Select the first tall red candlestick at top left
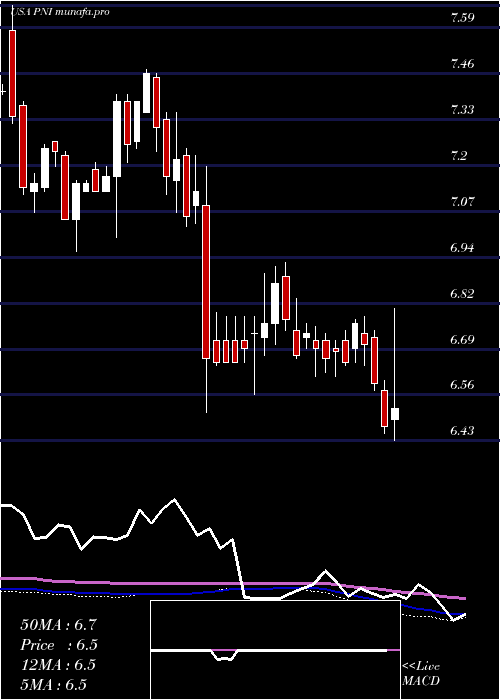This screenshot has height=700, width=500. click(x=12, y=74)
